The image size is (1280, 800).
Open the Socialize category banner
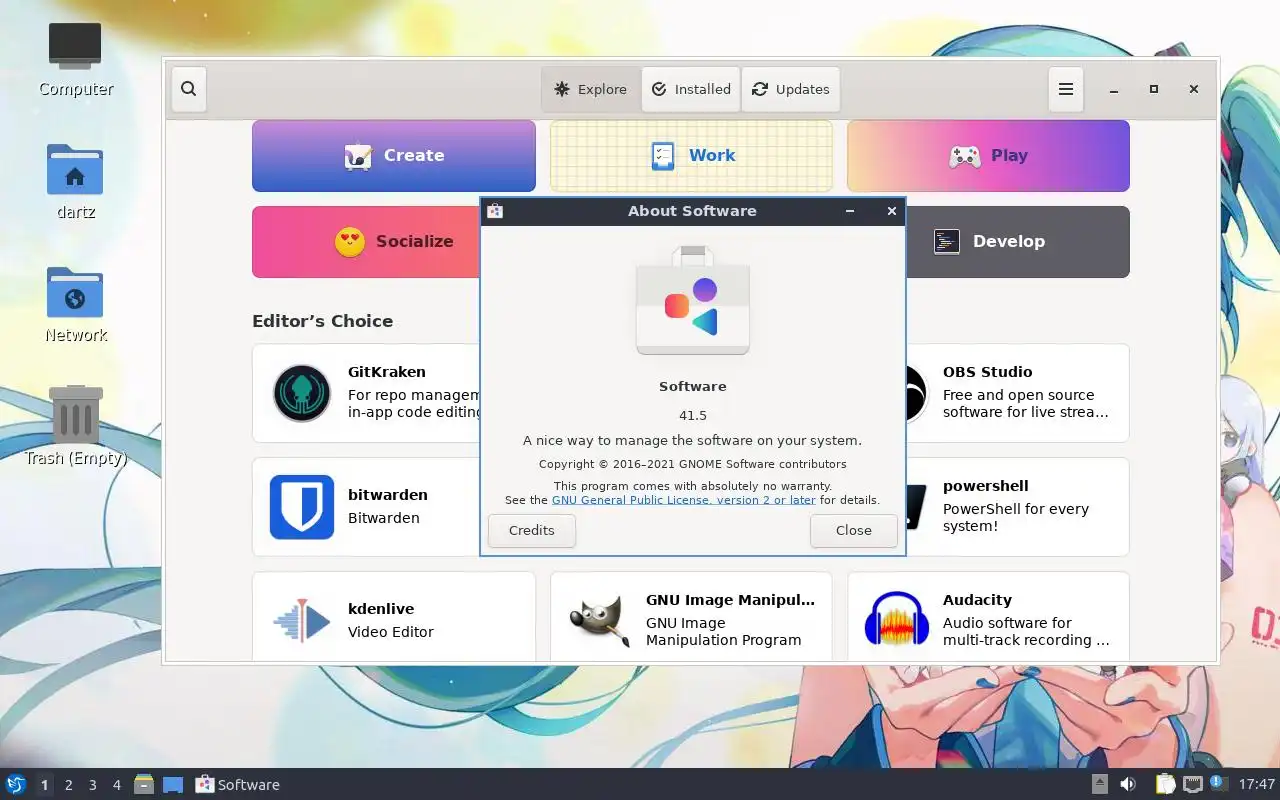click(366, 242)
